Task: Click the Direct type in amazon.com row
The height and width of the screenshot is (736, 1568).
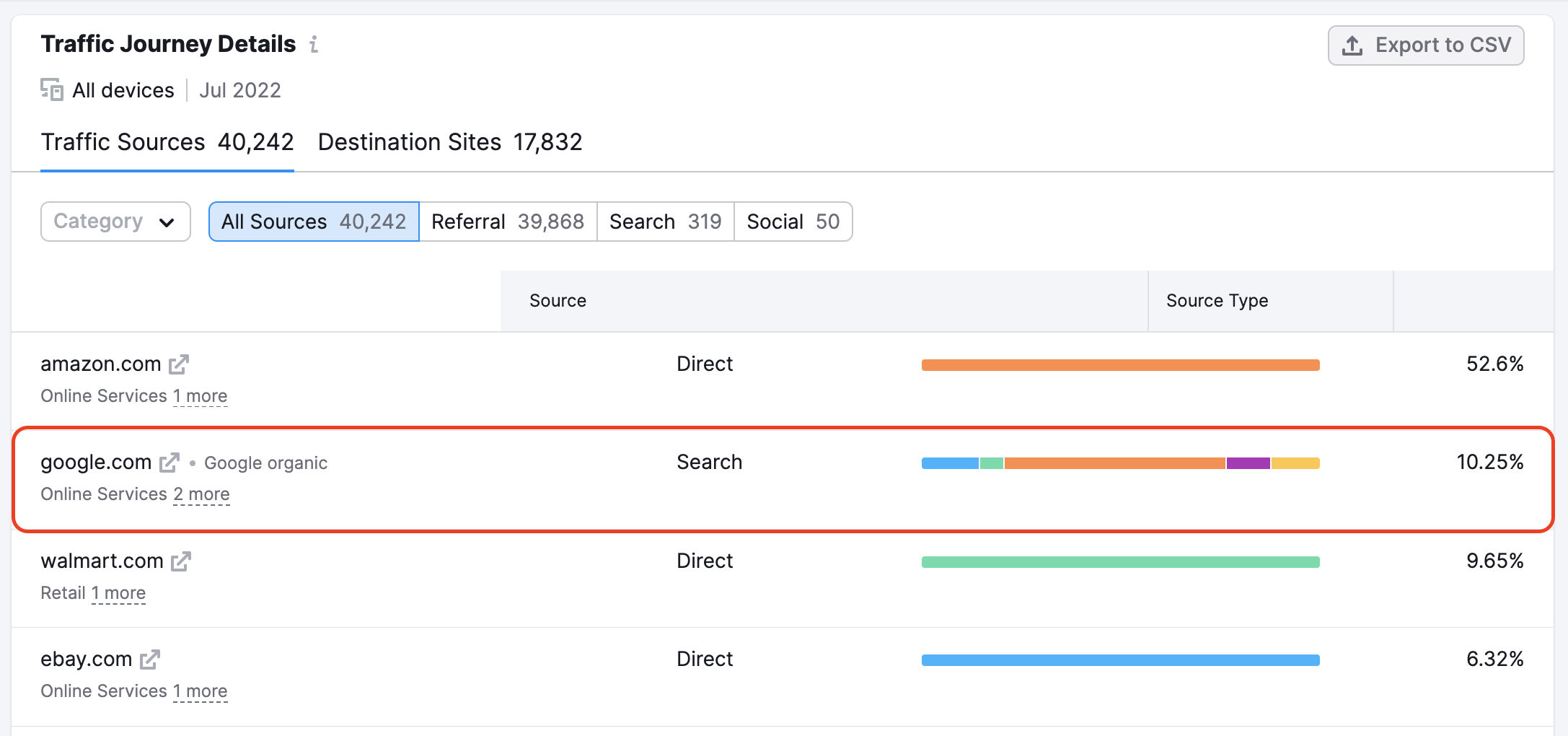Action: pyautogui.click(x=705, y=364)
